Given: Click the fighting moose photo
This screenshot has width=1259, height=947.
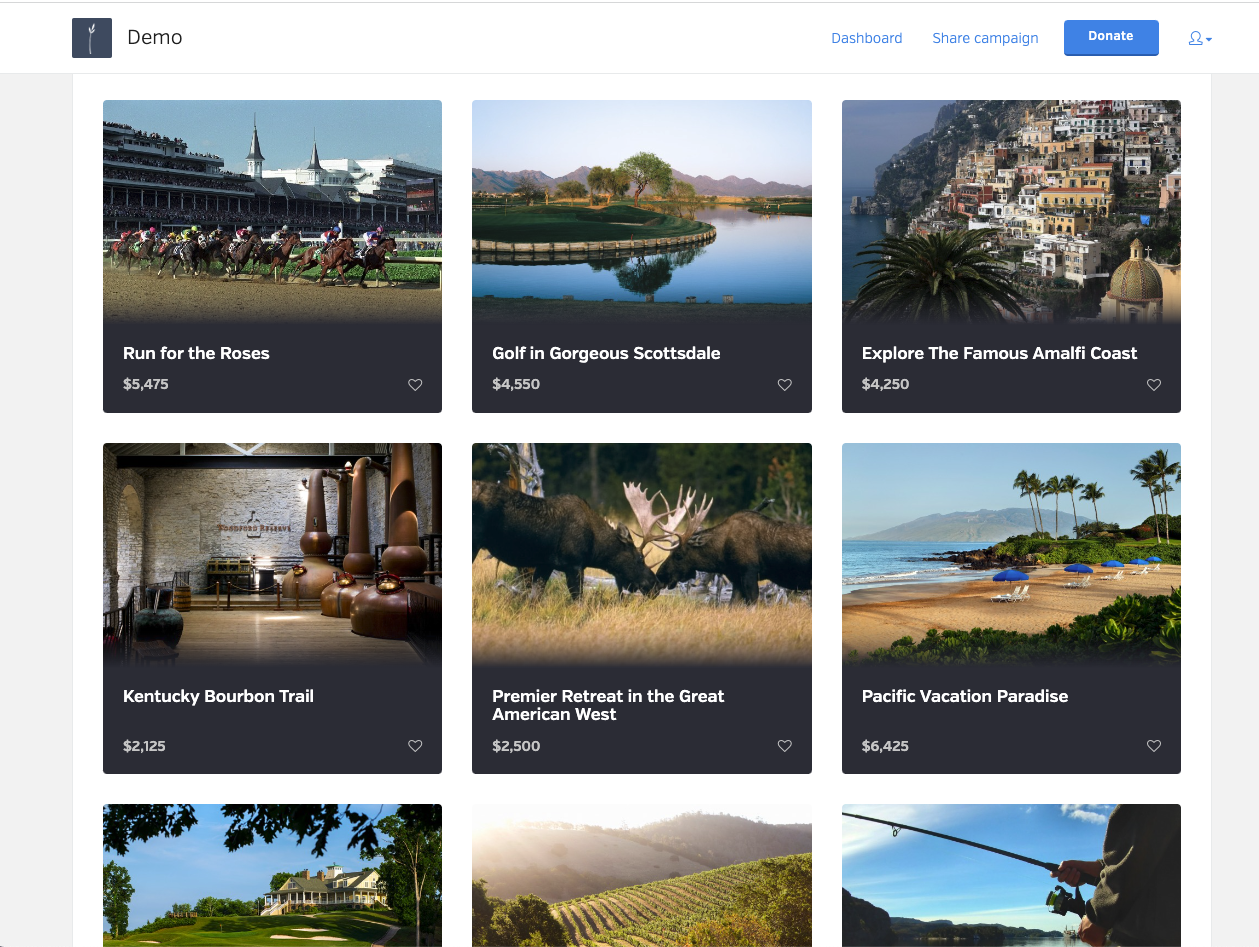Looking at the screenshot, I should [x=641, y=553].
